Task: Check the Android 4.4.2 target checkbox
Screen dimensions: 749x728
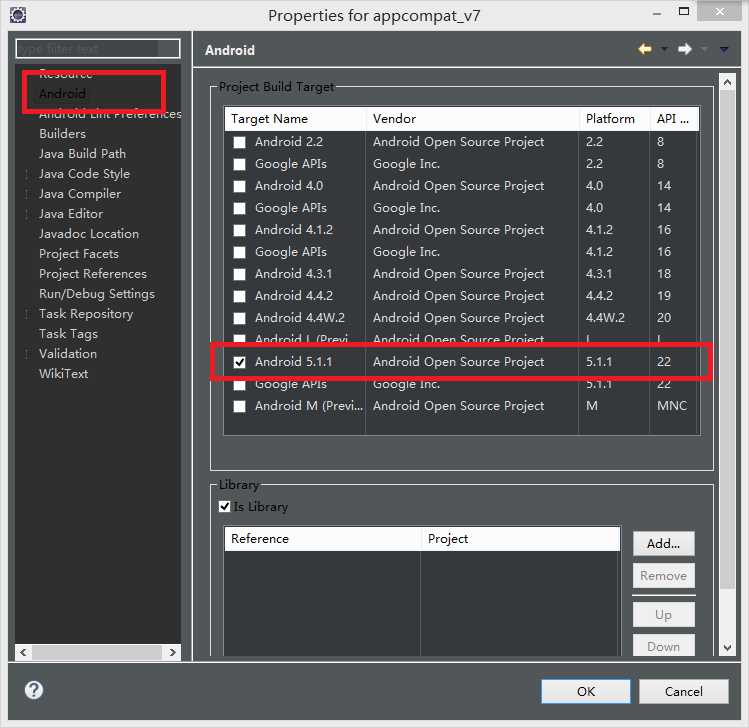Action: coord(239,296)
